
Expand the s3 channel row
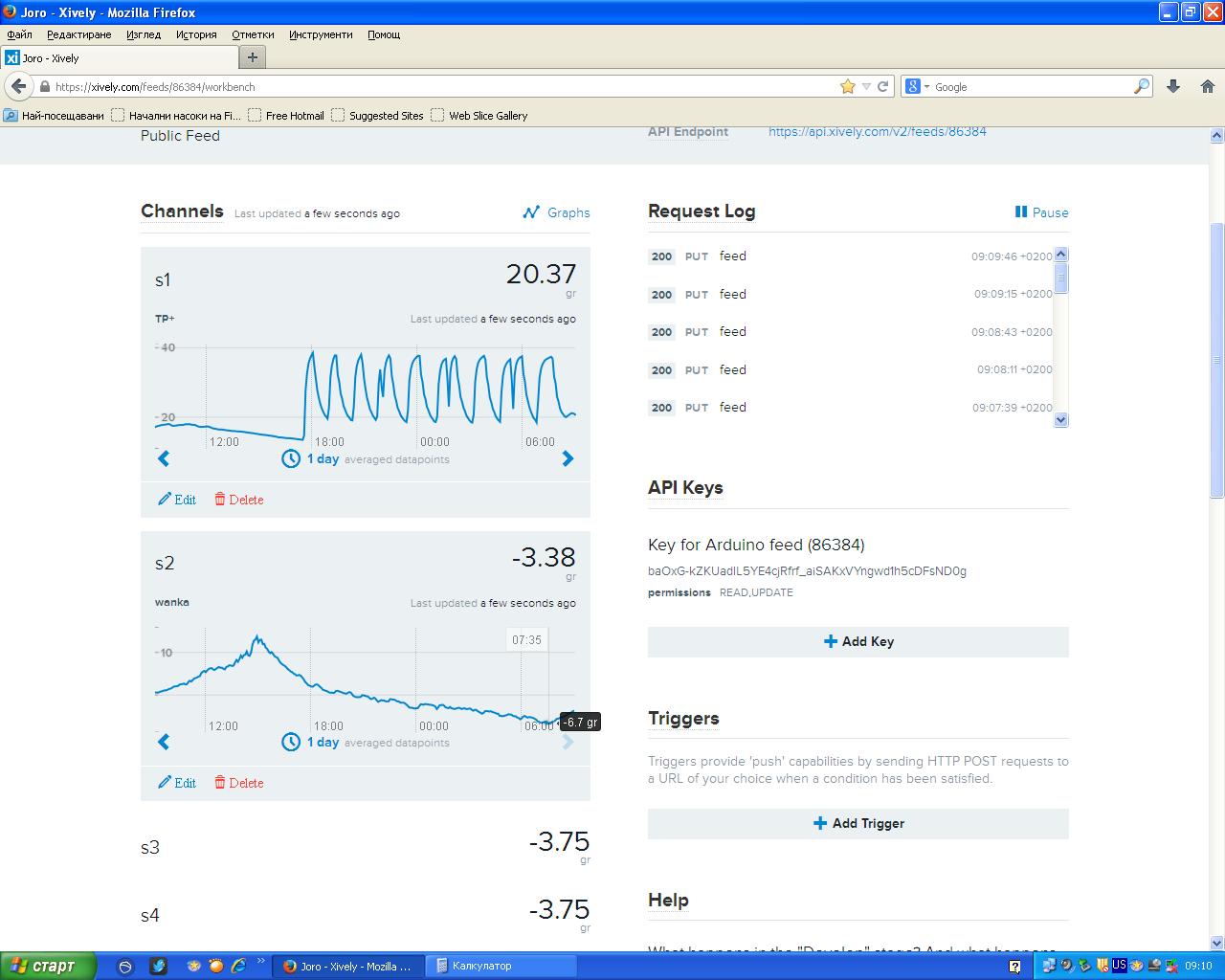pyautogui.click(x=366, y=847)
